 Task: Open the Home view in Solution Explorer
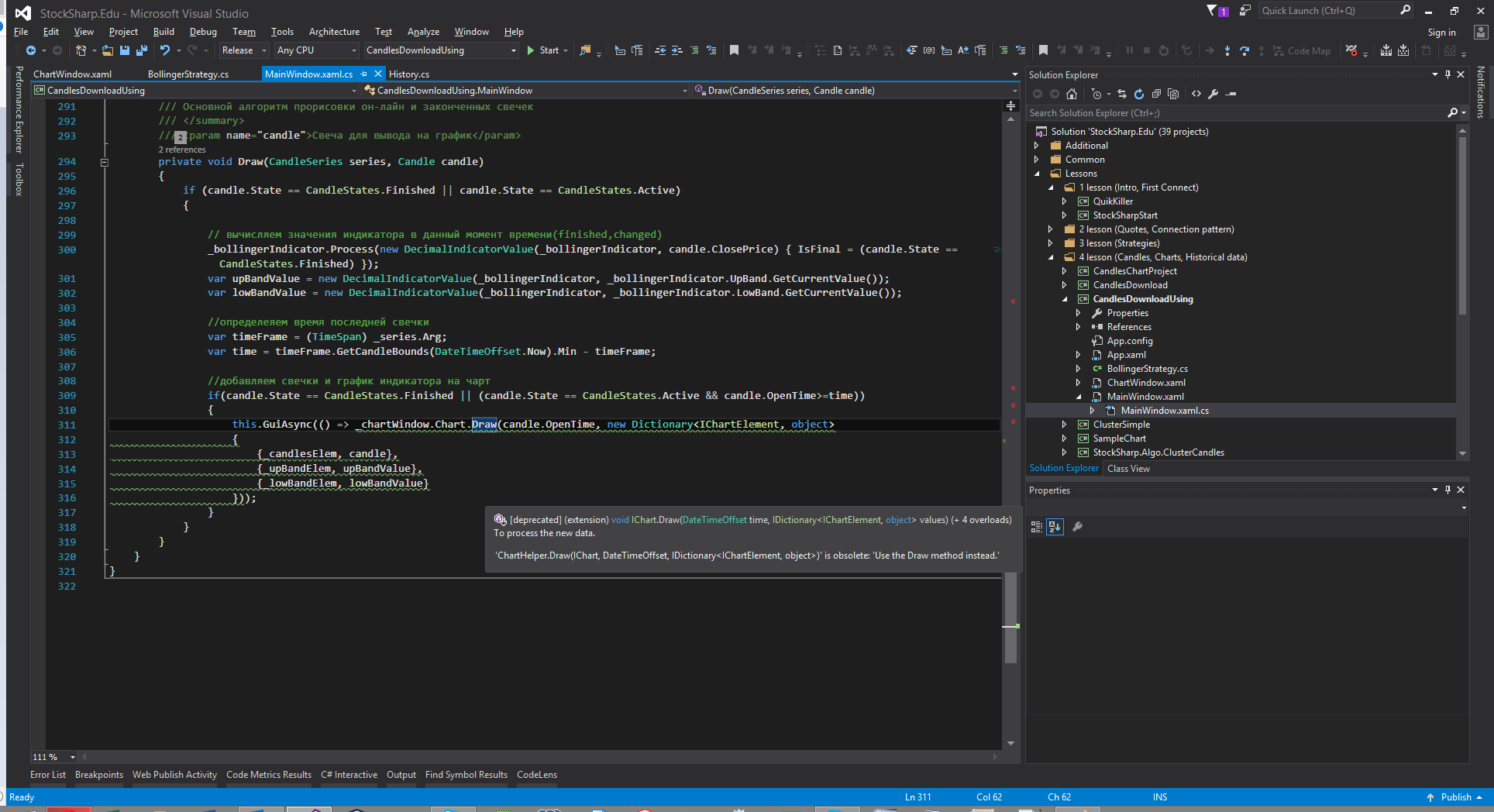pos(1072,94)
